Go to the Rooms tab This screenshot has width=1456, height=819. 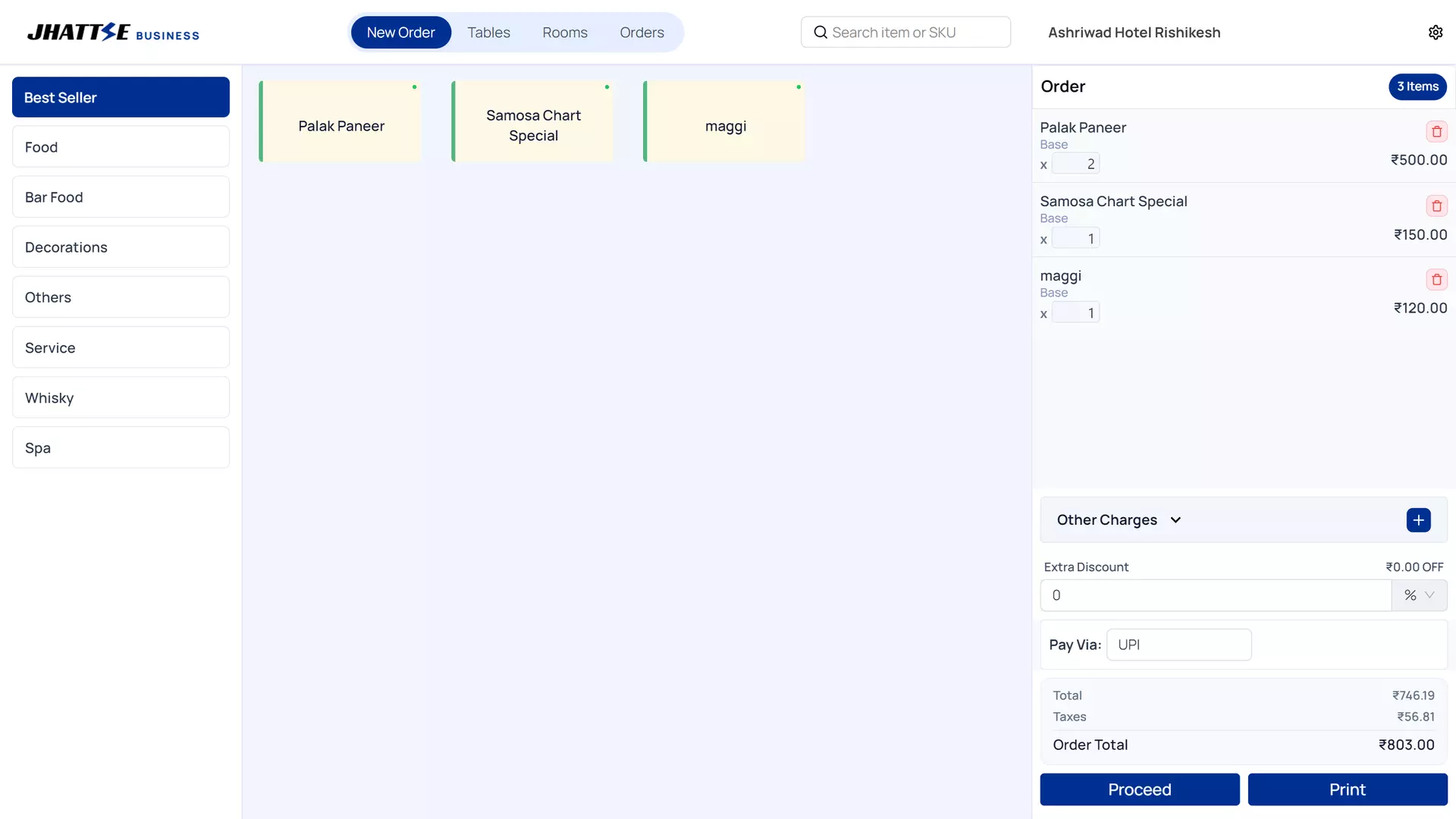(x=564, y=33)
